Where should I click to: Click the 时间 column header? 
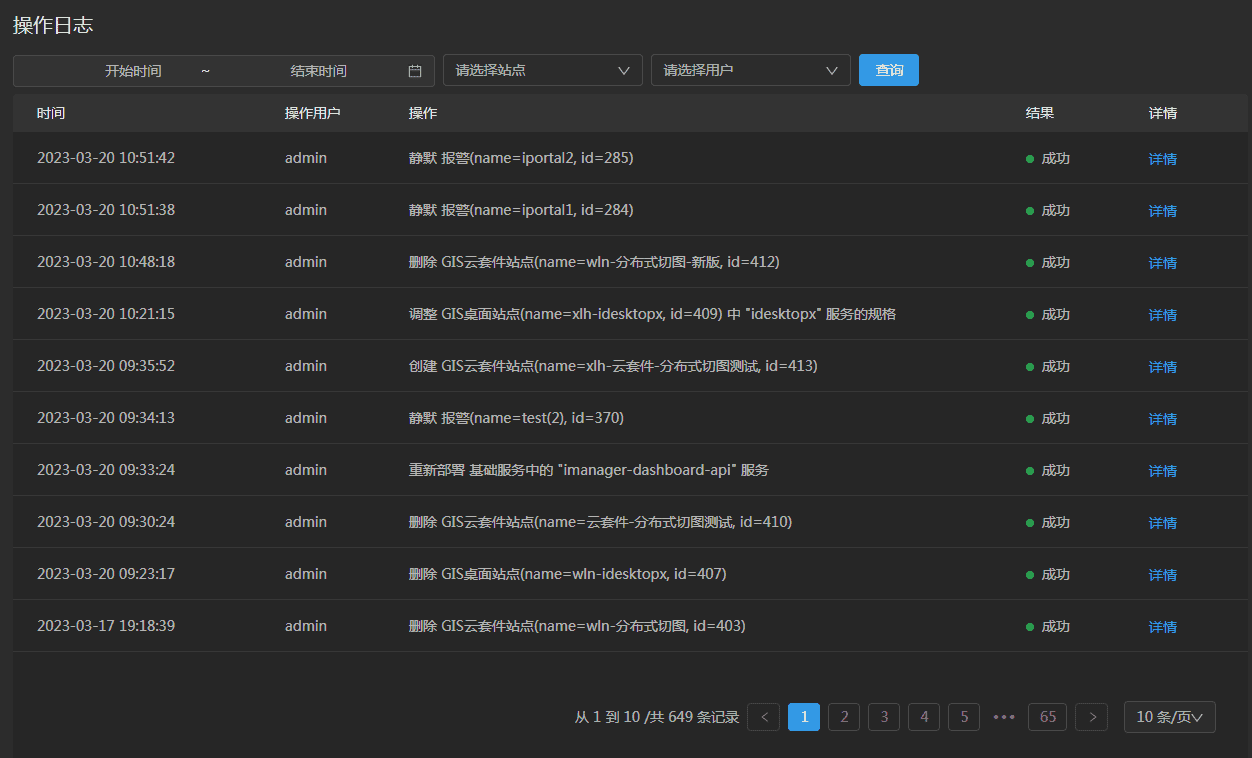(x=51, y=114)
